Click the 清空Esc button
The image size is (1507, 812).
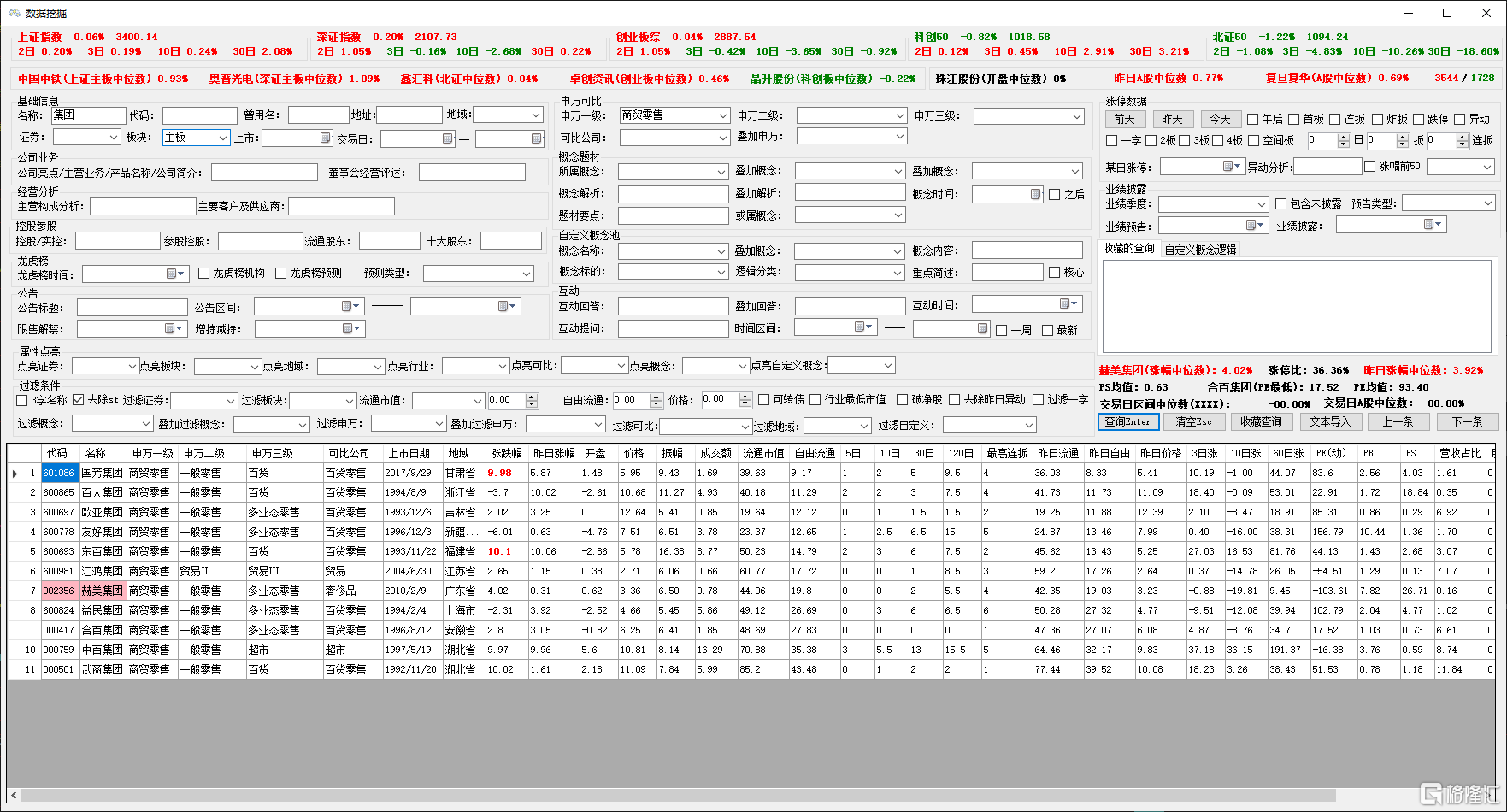pyautogui.click(x=1193, y=421)
